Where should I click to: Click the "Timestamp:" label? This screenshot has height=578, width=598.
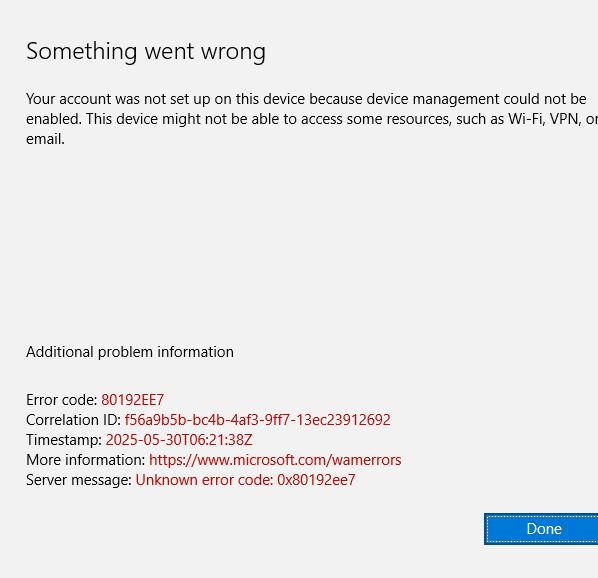[64, 440]
